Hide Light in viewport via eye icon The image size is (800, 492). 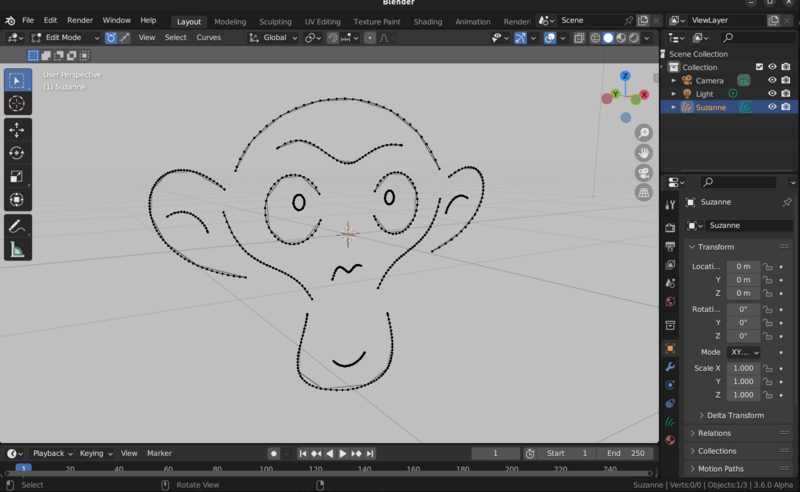point(772,93)
